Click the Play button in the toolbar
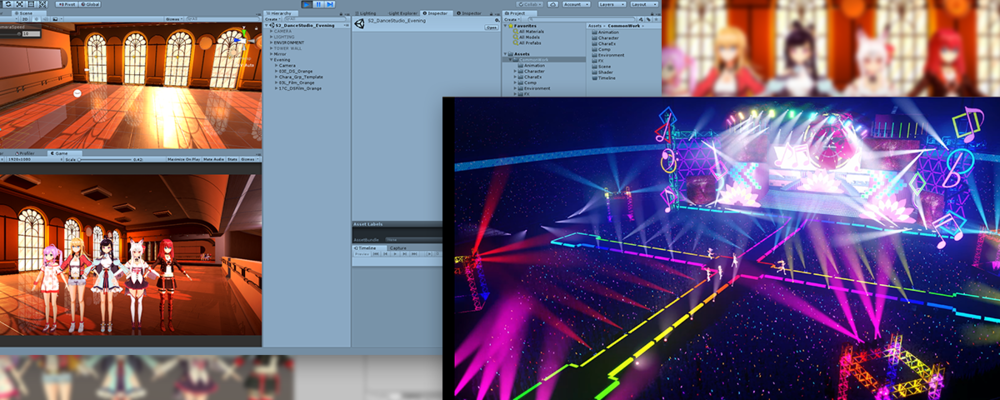The width and height of the screenshot is (1000, 400). point(308,4)
